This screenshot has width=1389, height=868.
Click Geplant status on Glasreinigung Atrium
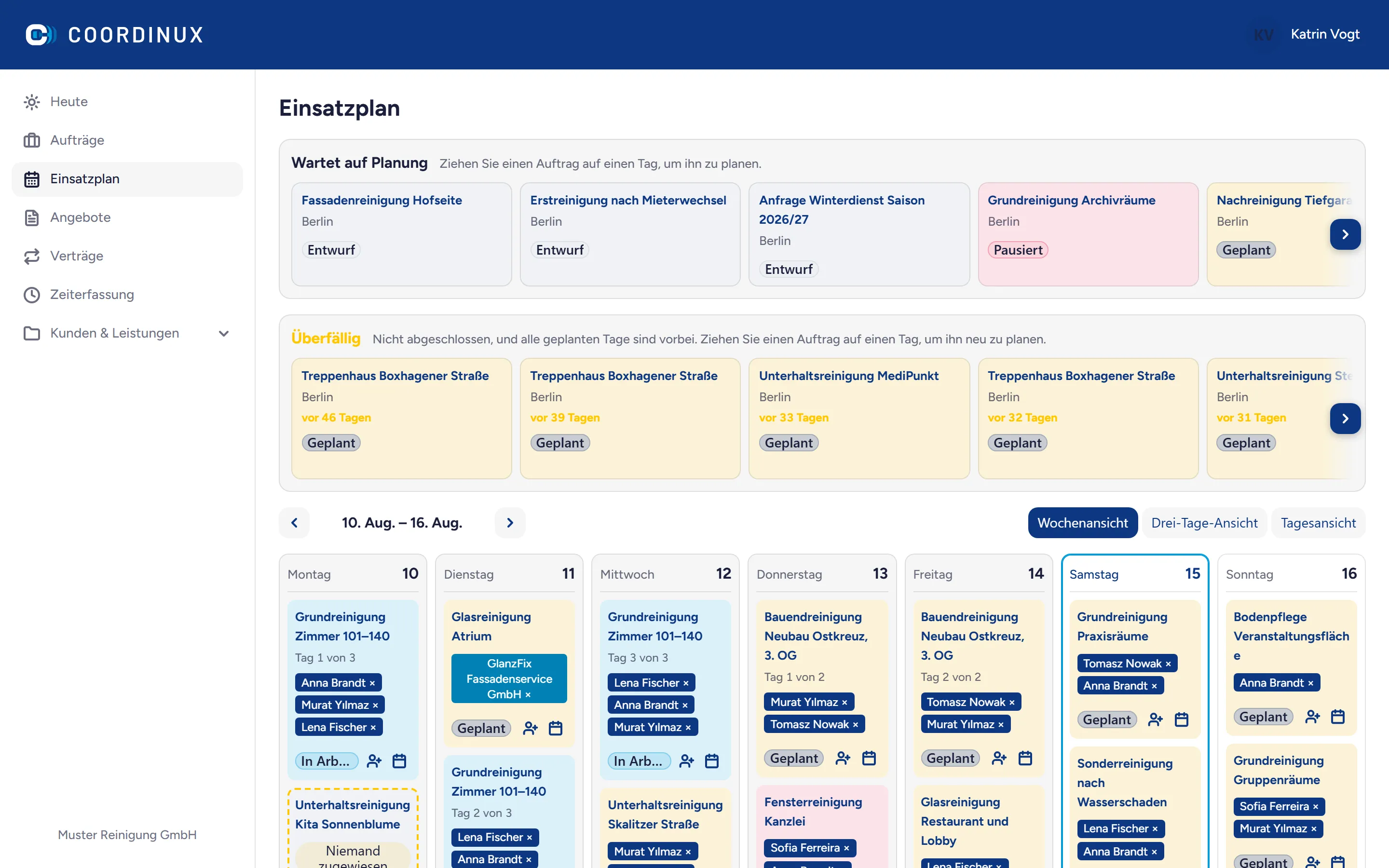pyautogui.click(x=481, y=729)
